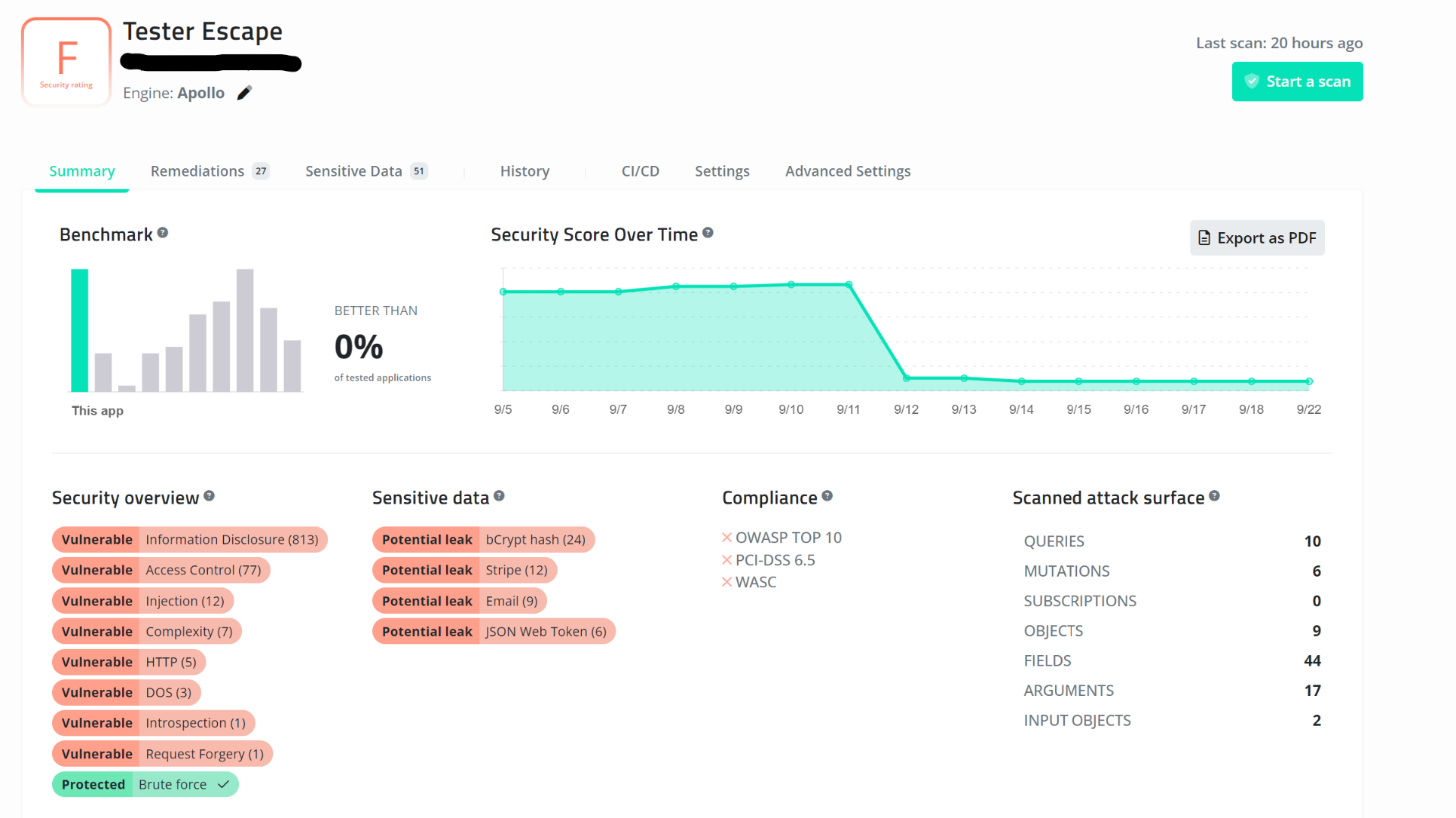Go to Advanced Settings

[847, 171]
